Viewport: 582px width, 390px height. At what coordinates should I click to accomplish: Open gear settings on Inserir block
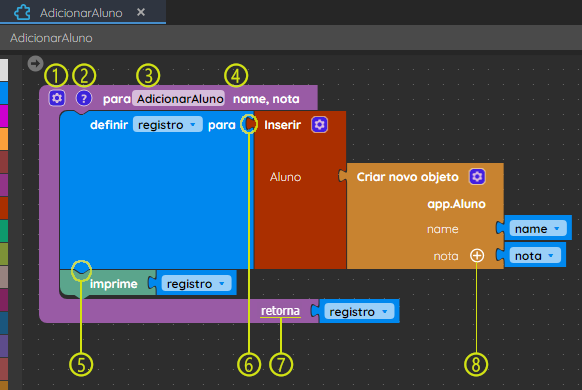(x=319, y=125)
